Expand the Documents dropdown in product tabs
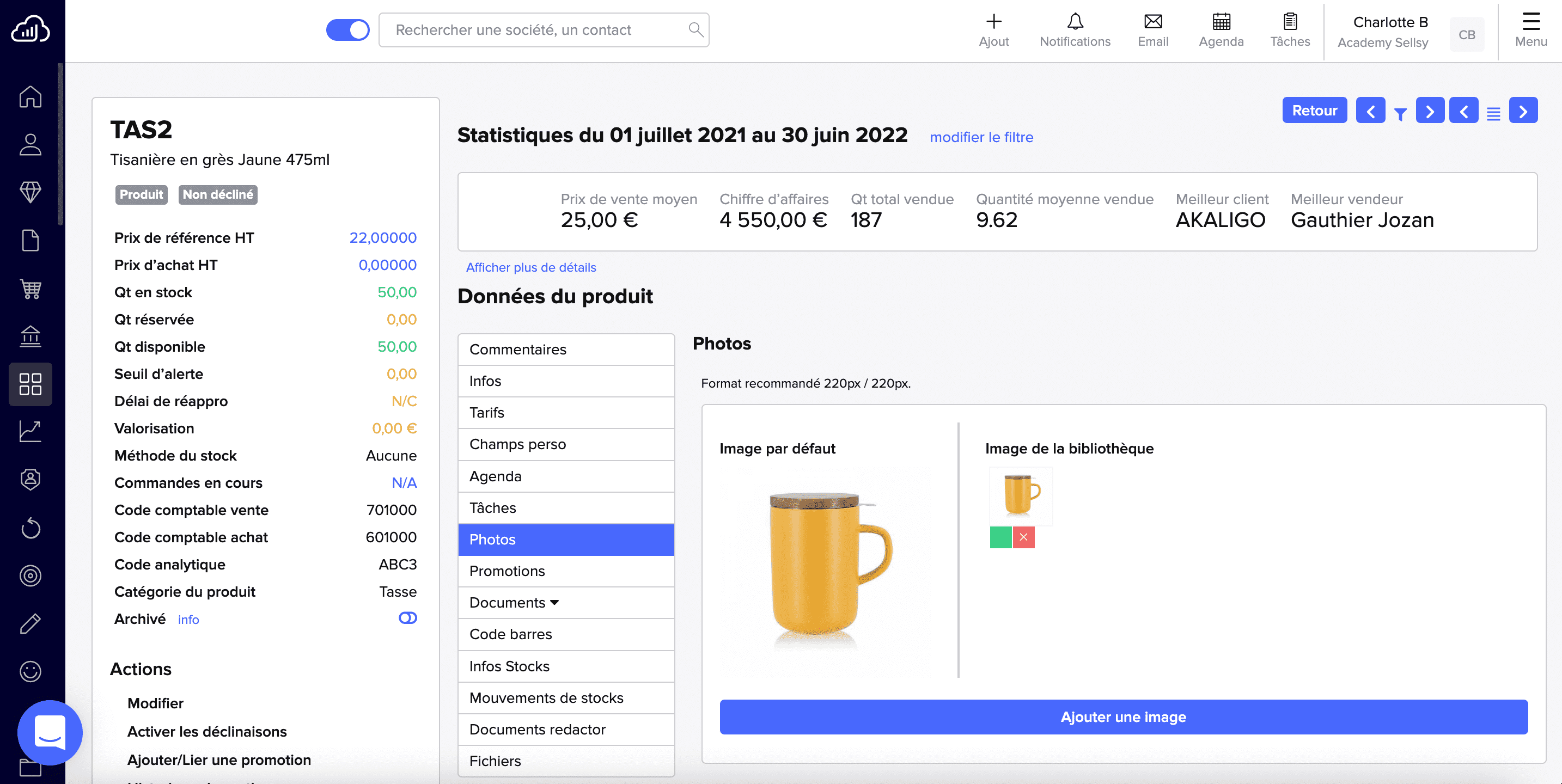 554,602
